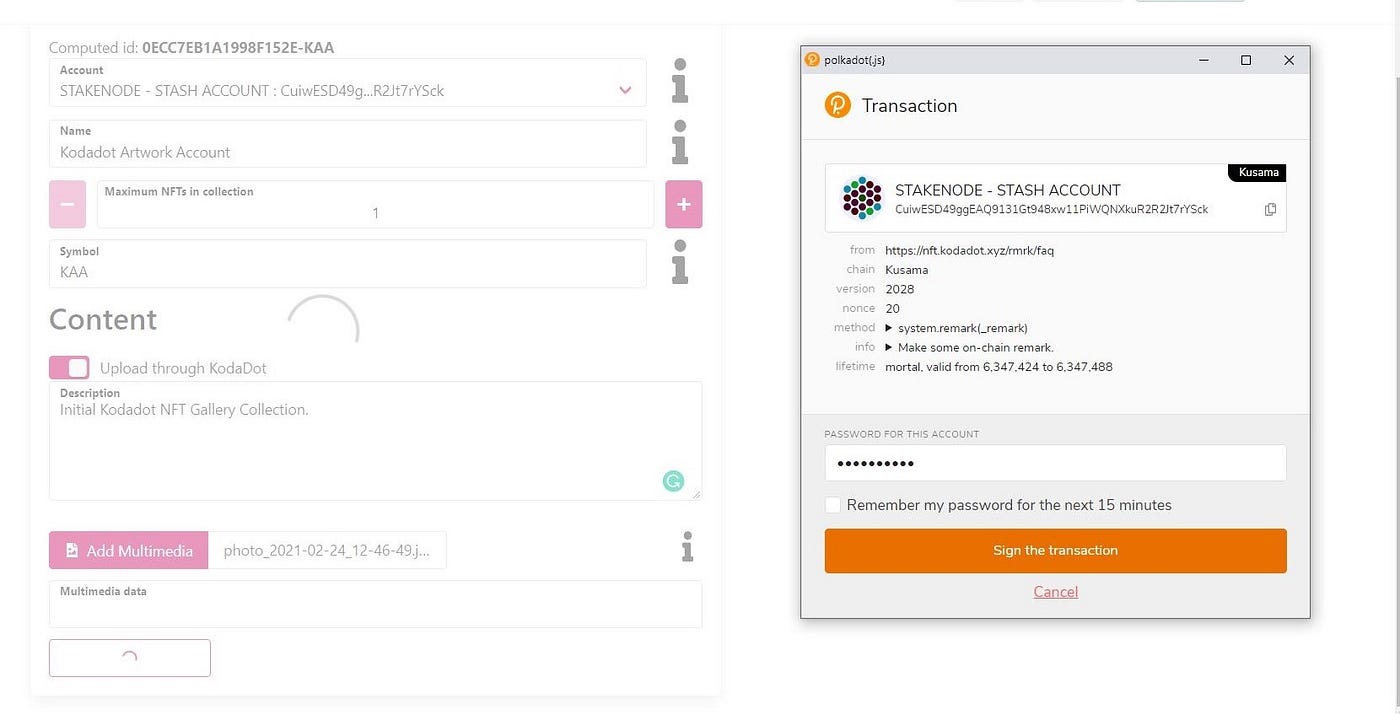
Task: Minimize the polkadot{.js} window
Action: 1203,60
